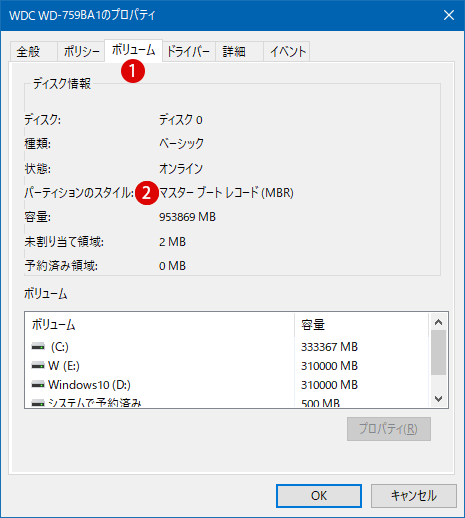Close the WDC WD-759BA1 properties dialog
Image resolution: width=465 pixels, height=518 pixels.
[449, 15]
